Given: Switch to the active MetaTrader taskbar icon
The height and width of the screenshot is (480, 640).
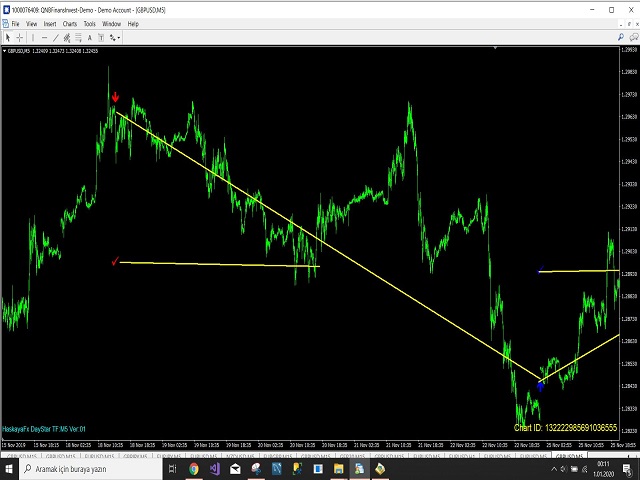Looking at the screenshot, I should tap(359, 469).
